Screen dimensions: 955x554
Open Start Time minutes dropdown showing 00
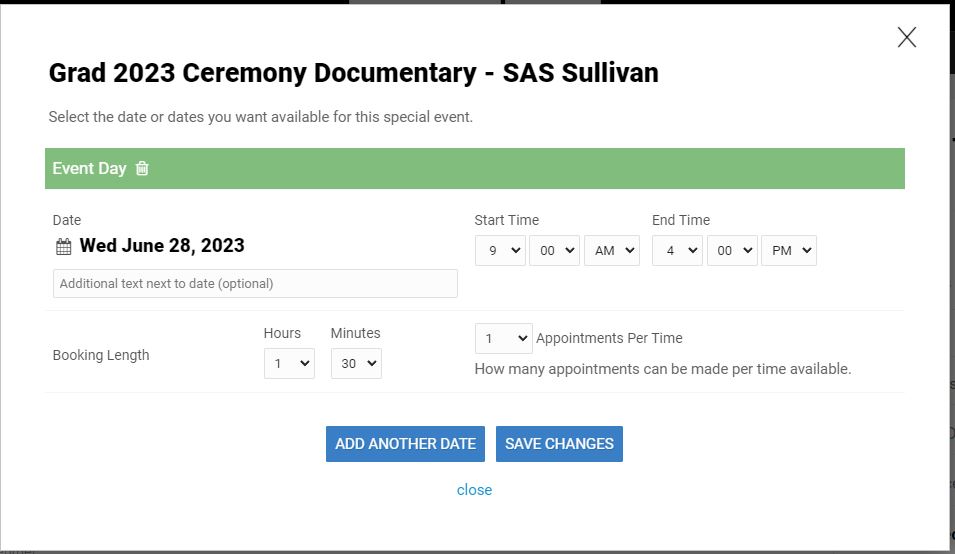click(554, 251)
